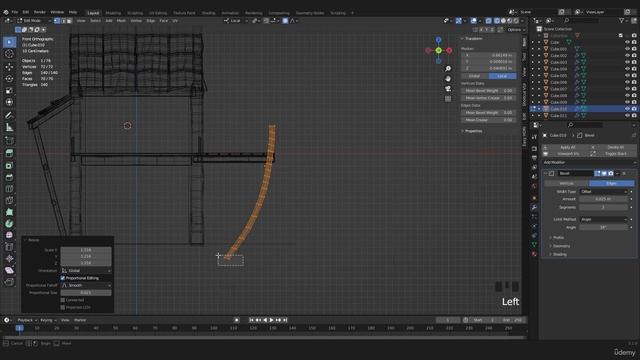
Task: Toggle the Projected (2D) checkbox
Action: coord(63,307)
